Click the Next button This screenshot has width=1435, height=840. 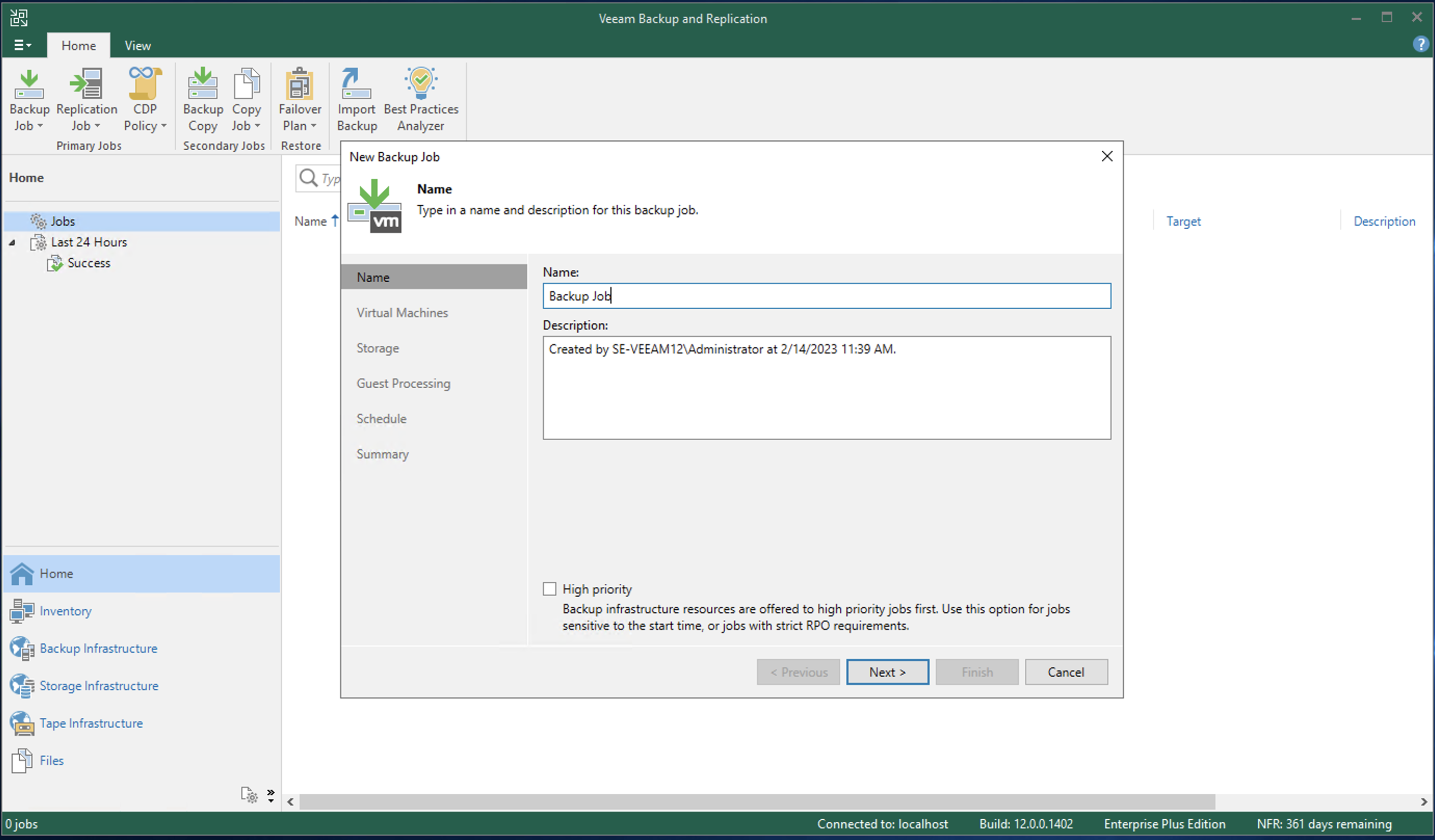(887, 673)
